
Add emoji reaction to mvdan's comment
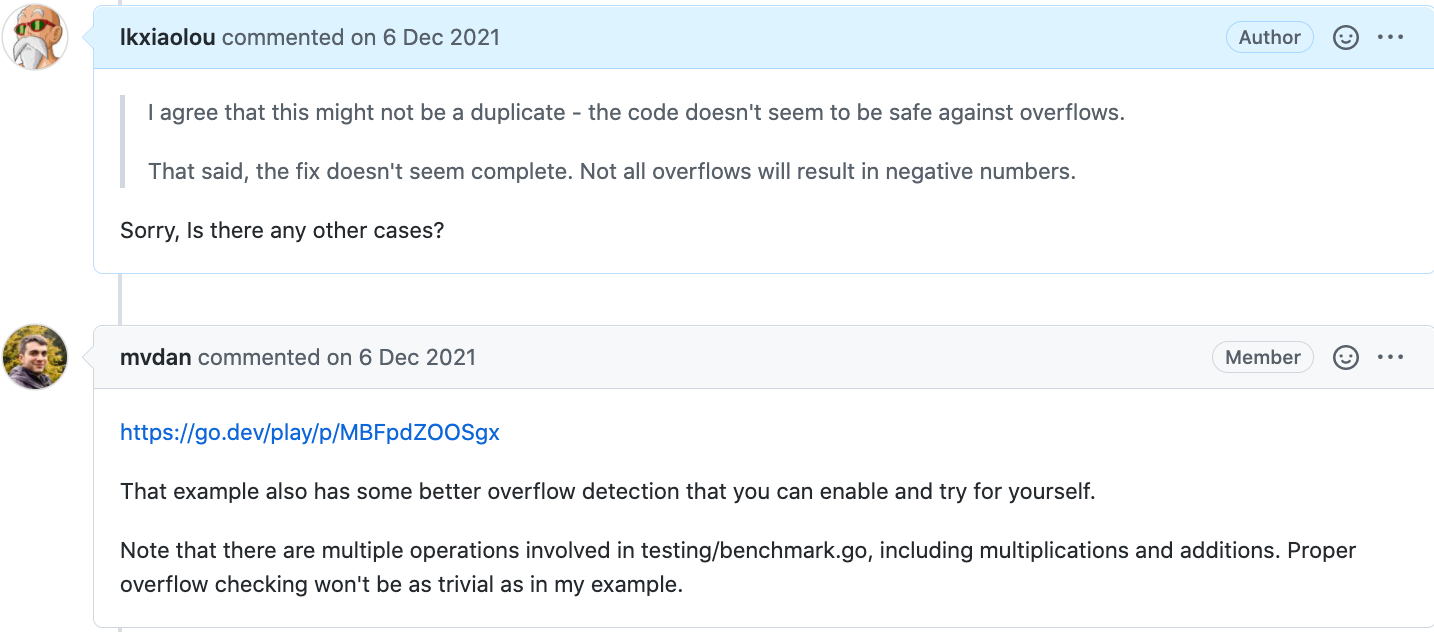pos(1346,358)
